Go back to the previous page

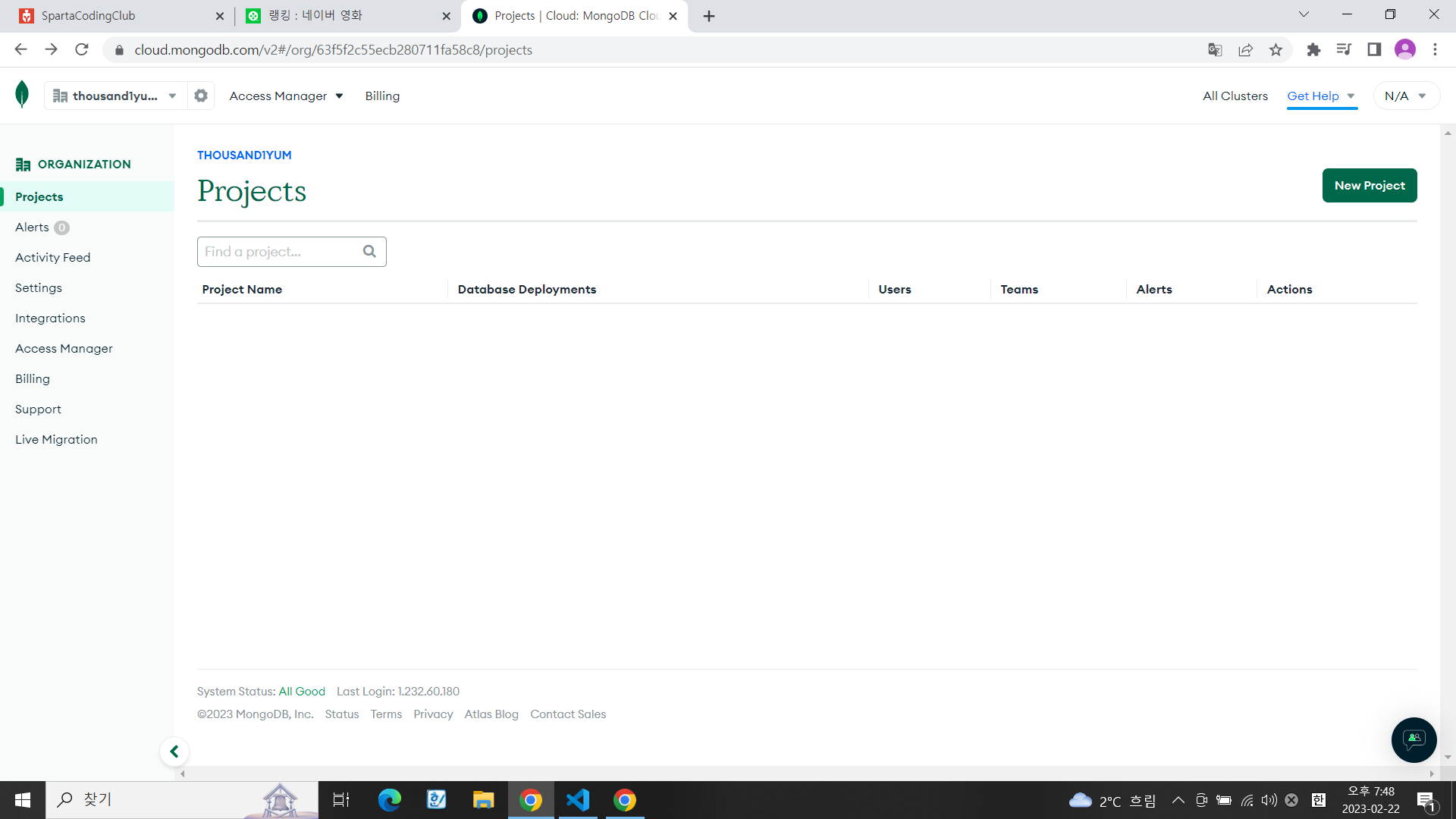coord(20,50)
